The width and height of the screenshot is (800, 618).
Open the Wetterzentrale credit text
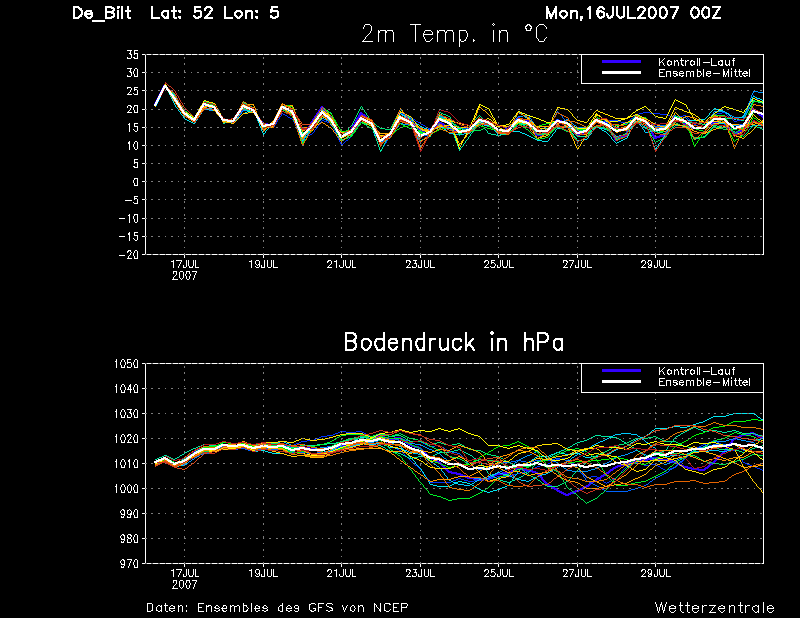[714, 607]
